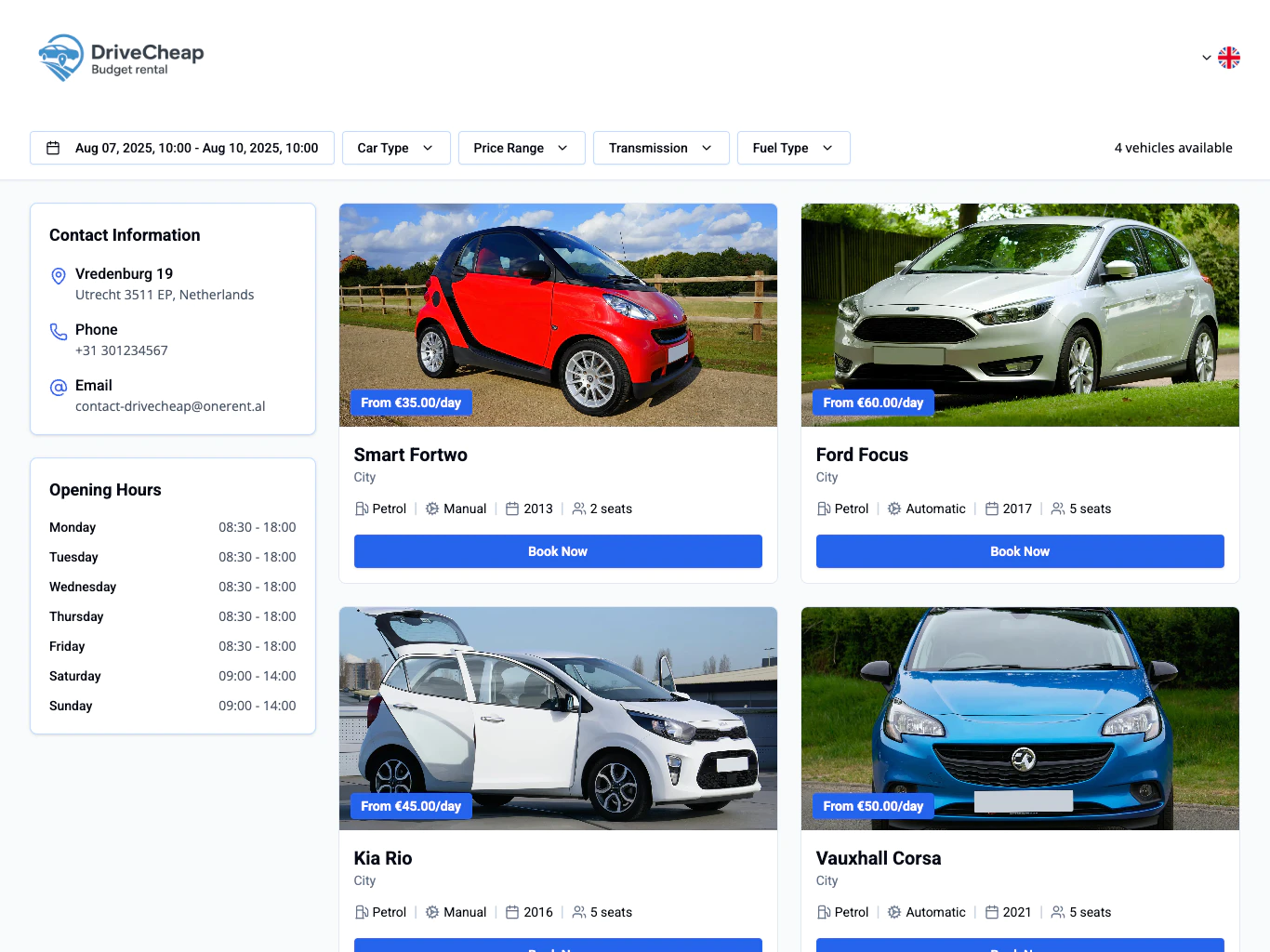
Task: Click the Wednesday row label
Action: pos(83,587)
